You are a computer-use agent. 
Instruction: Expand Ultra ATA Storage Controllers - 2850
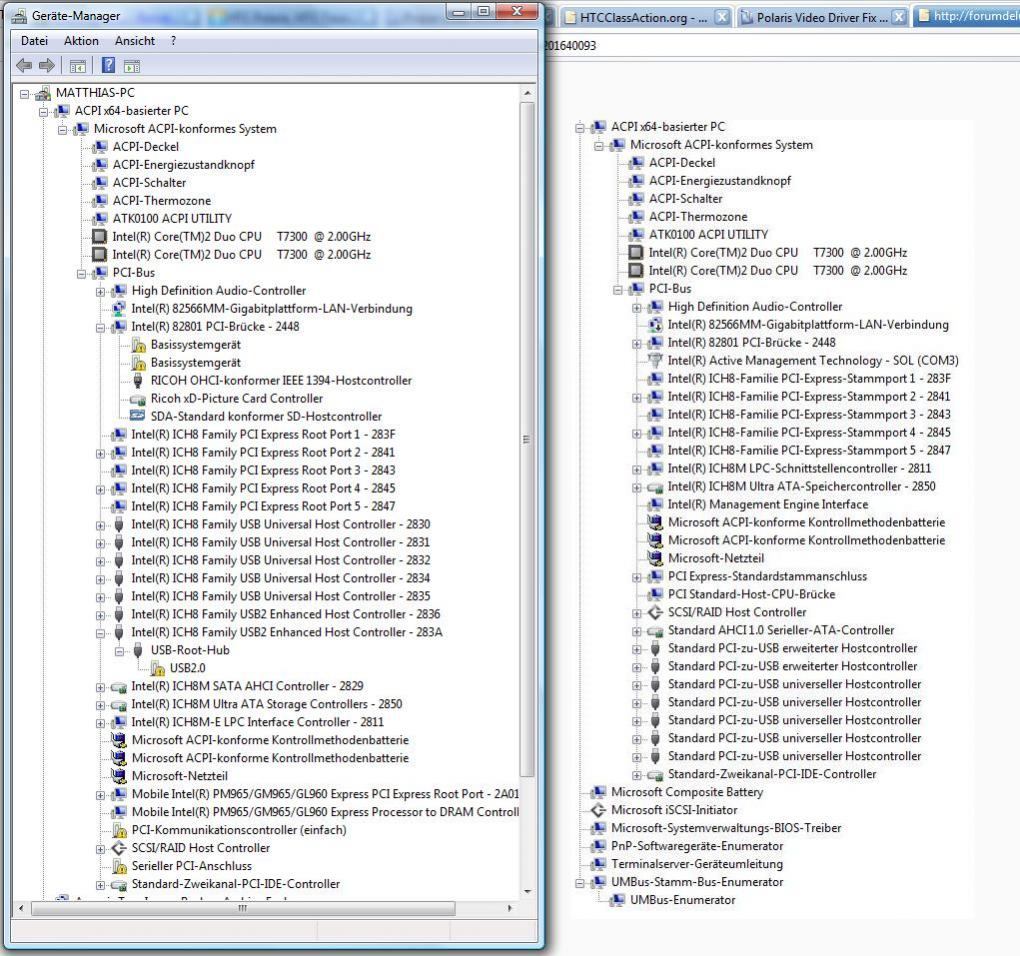100,705
